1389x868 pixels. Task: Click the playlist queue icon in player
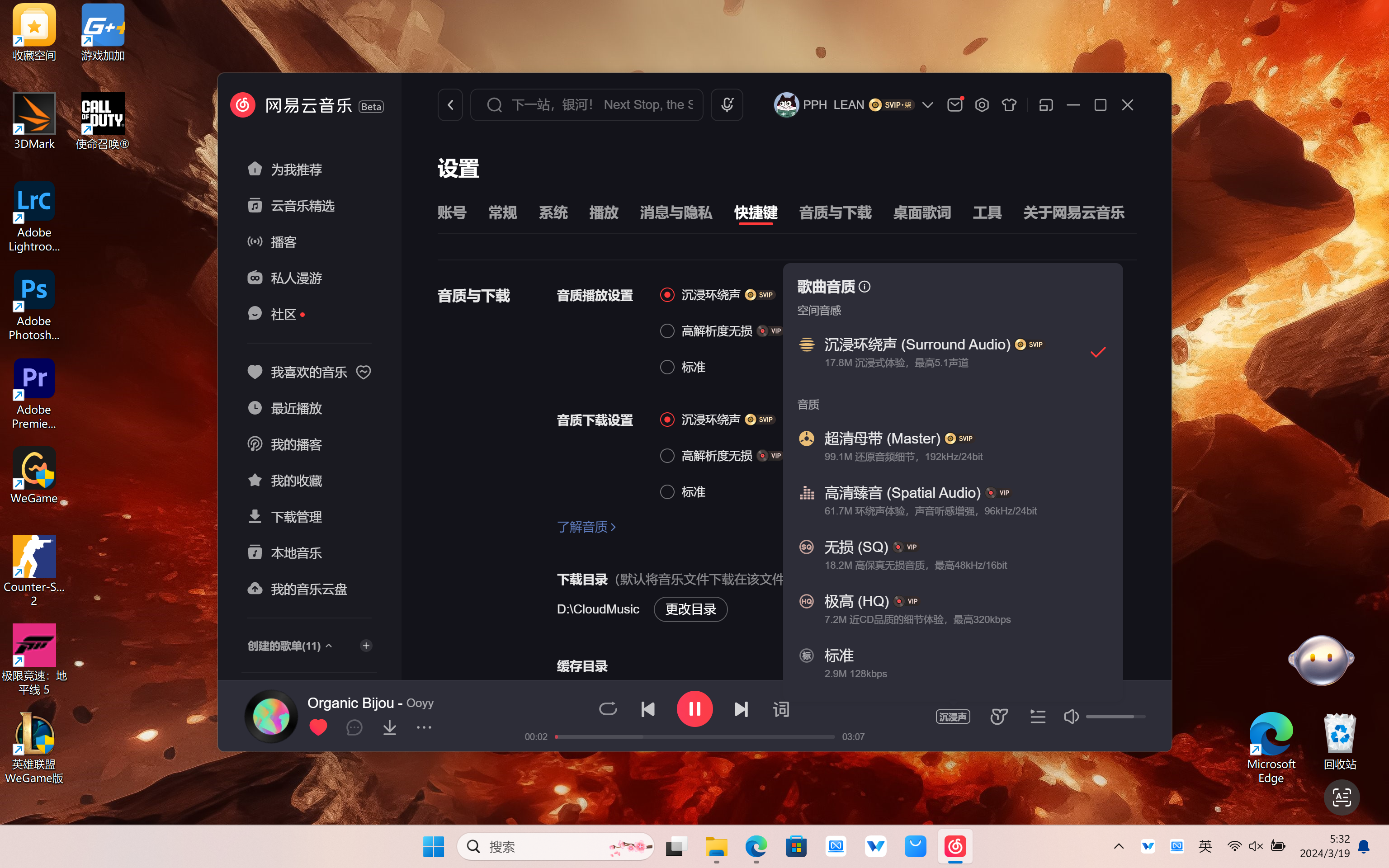click(x=1037, y=716)
